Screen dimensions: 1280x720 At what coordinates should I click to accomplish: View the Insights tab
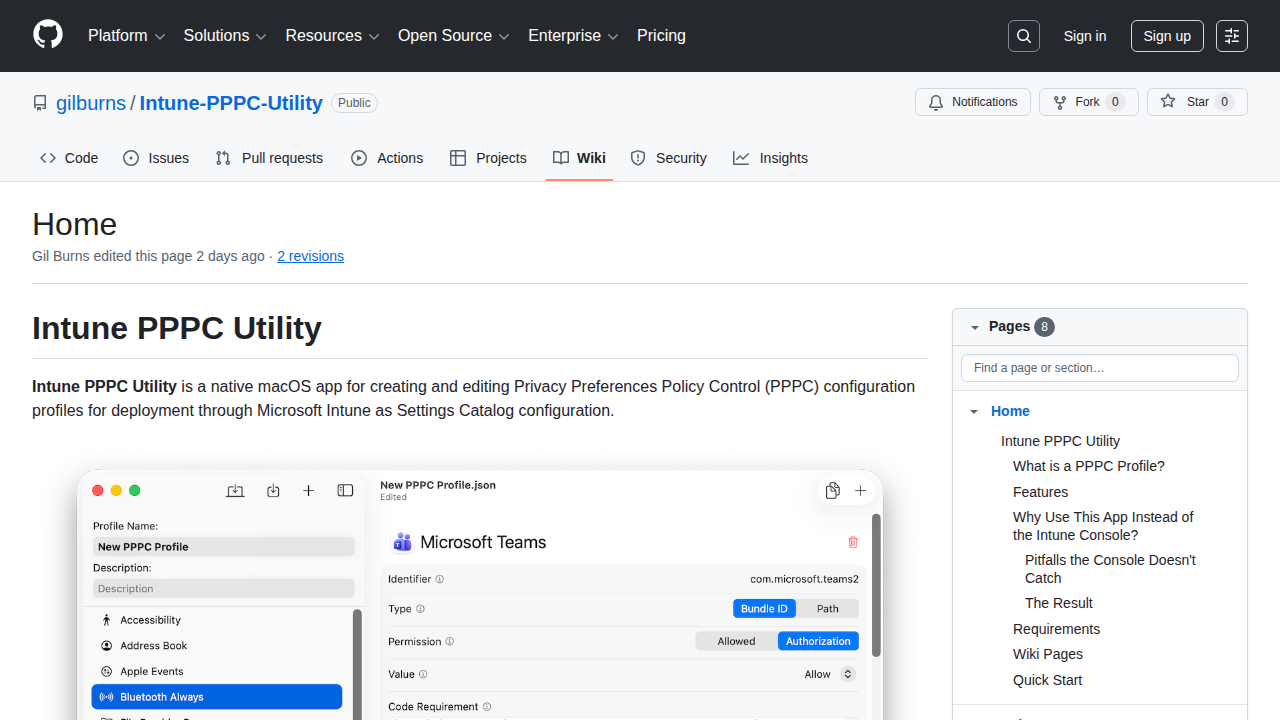tap(770, 158)
